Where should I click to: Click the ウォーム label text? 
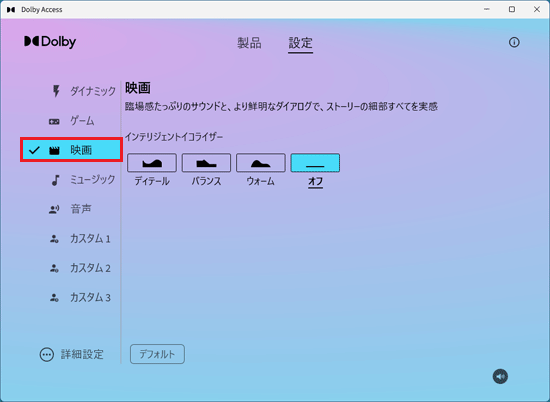click(260, 181)
